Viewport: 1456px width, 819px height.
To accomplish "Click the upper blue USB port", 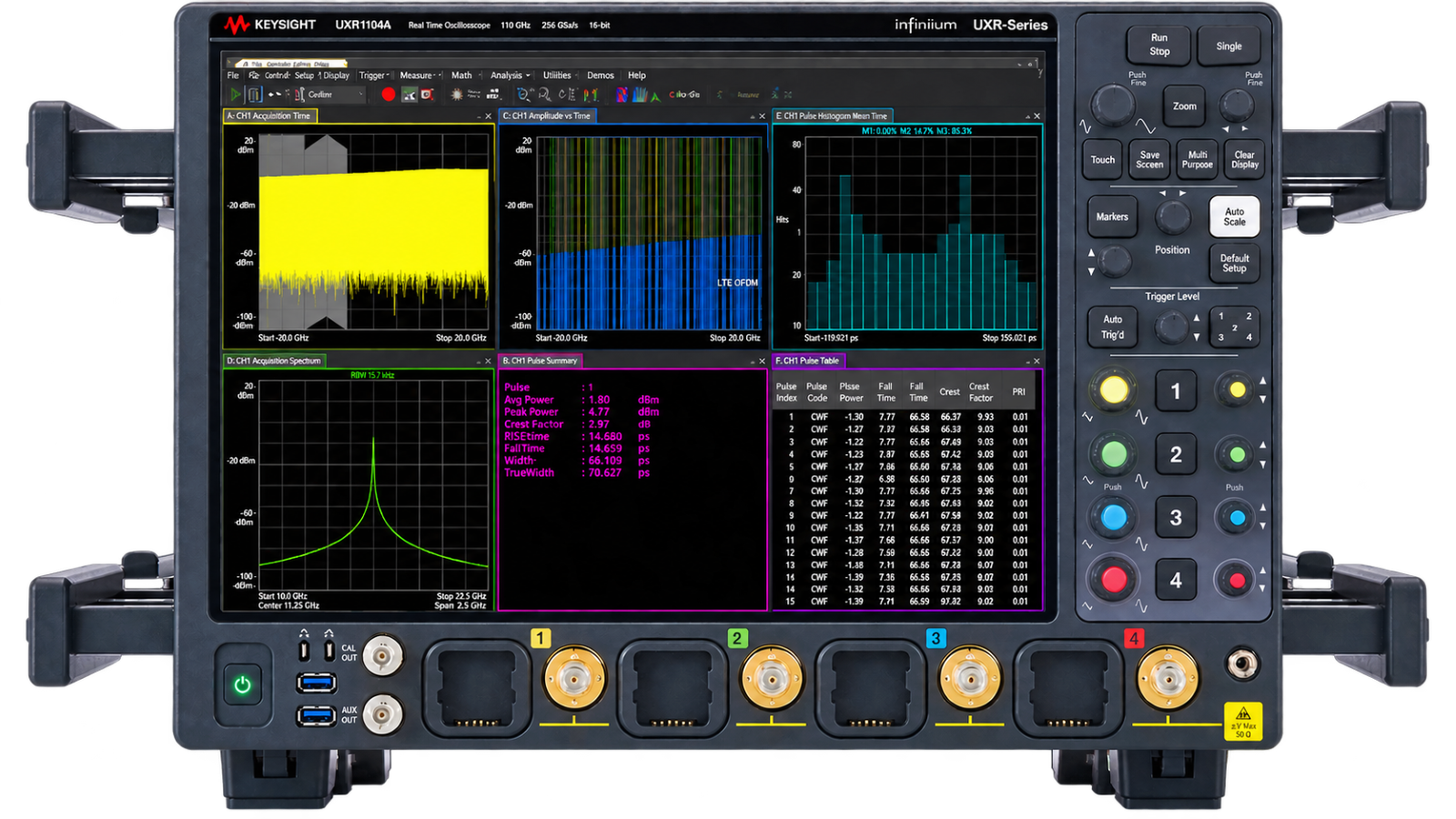I will 317,682.
